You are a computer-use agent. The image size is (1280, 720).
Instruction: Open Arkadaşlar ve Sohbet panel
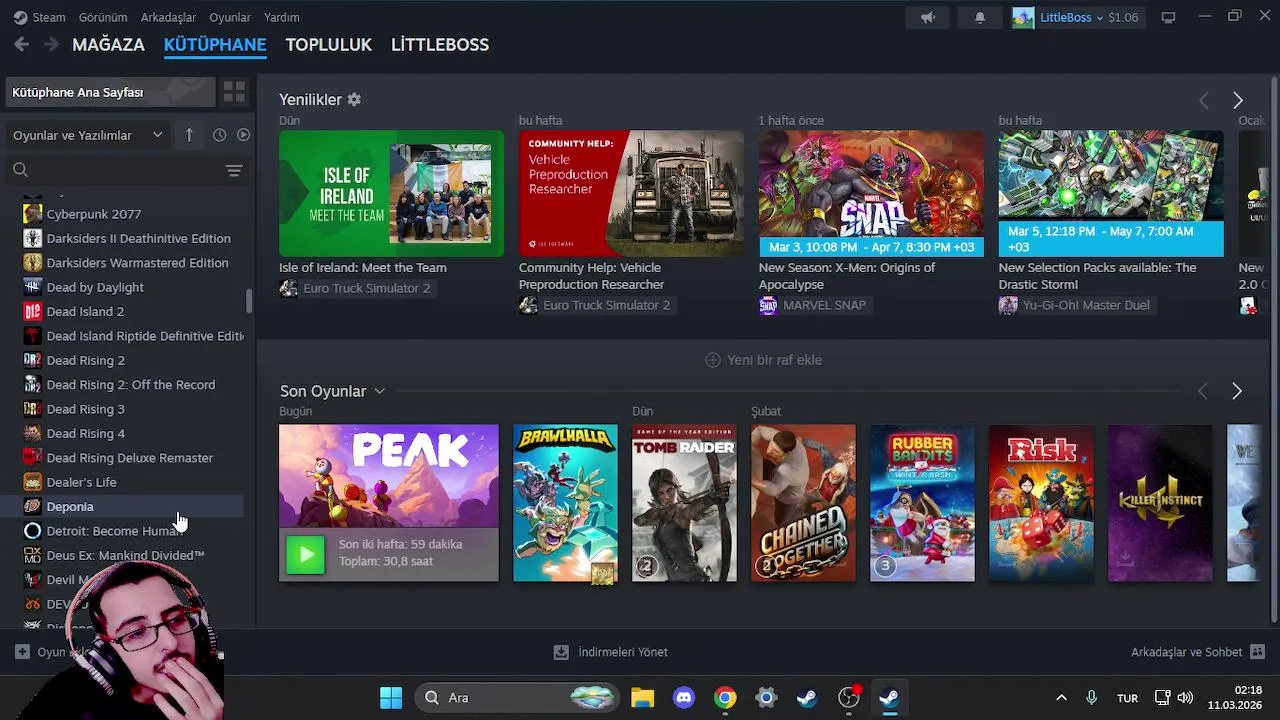[x=1198, y=652]
